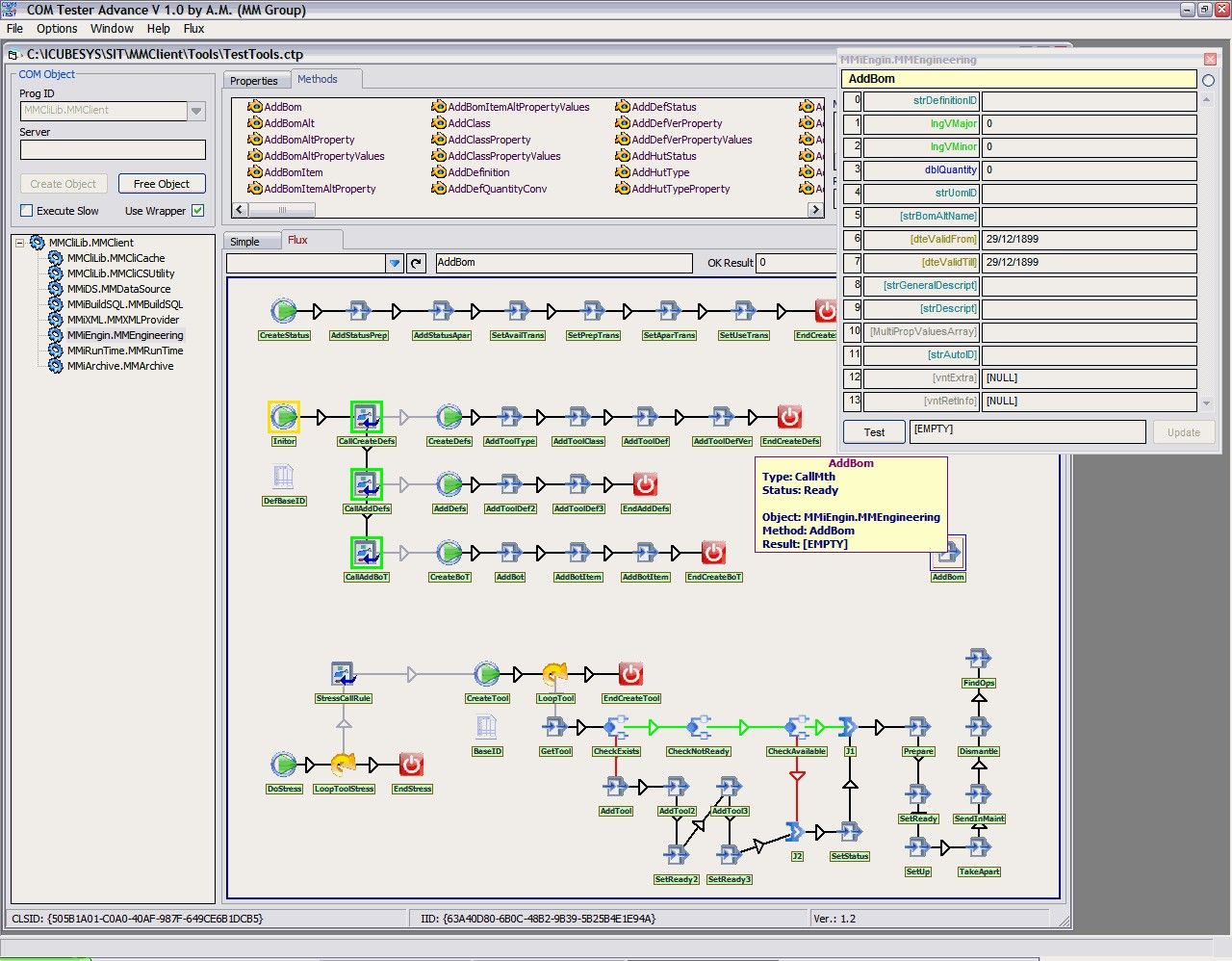Viewport: 1232px width, 961px height.
Task: Open the Prog ID dropdown
Action: pyautogui.click(x=196, y=111)
